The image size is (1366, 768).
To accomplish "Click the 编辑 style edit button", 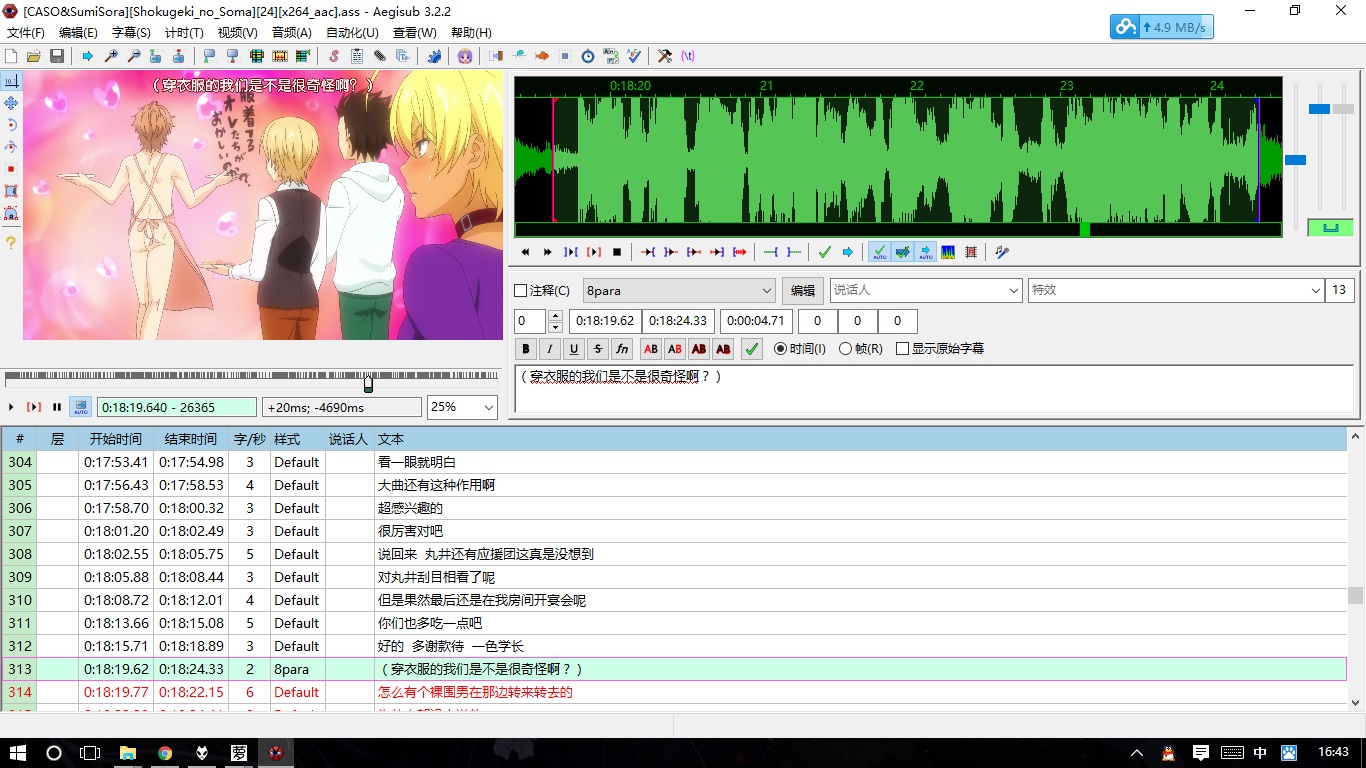I will click(803, 290).
